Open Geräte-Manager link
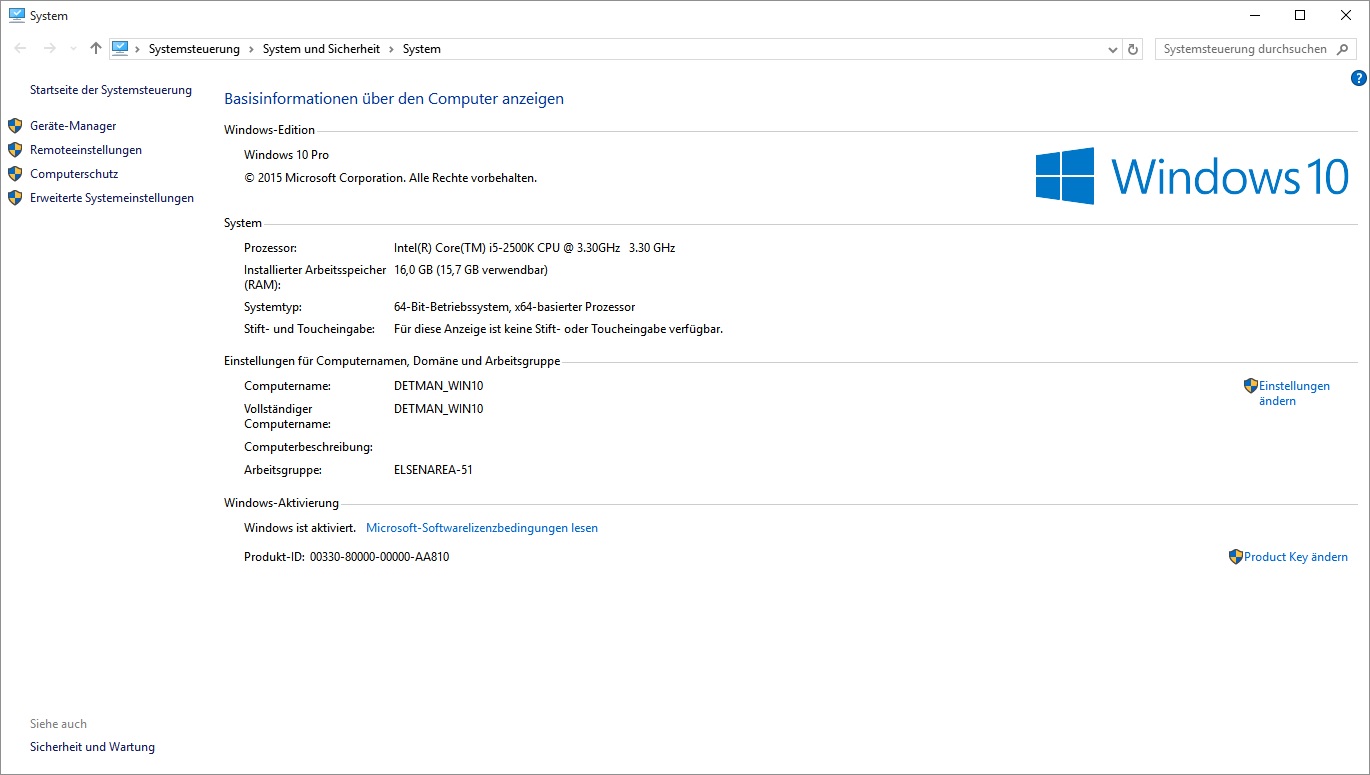Image resolution: width=1370 pixels, height=775 pixels. pos(73,126)
